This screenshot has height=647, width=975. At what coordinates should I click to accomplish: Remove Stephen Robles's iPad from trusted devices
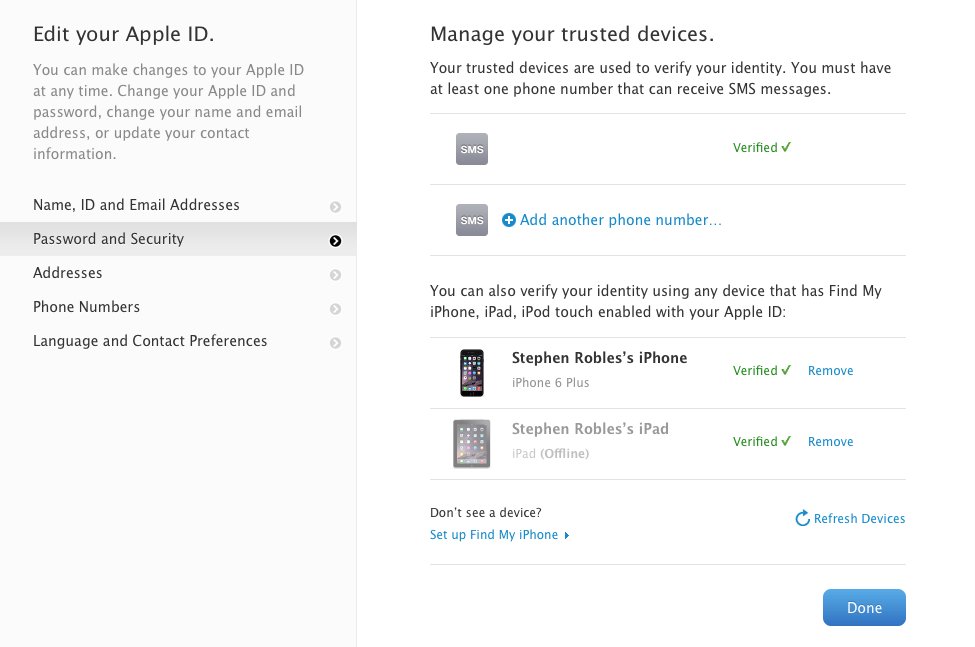click(x=830, y=441)
